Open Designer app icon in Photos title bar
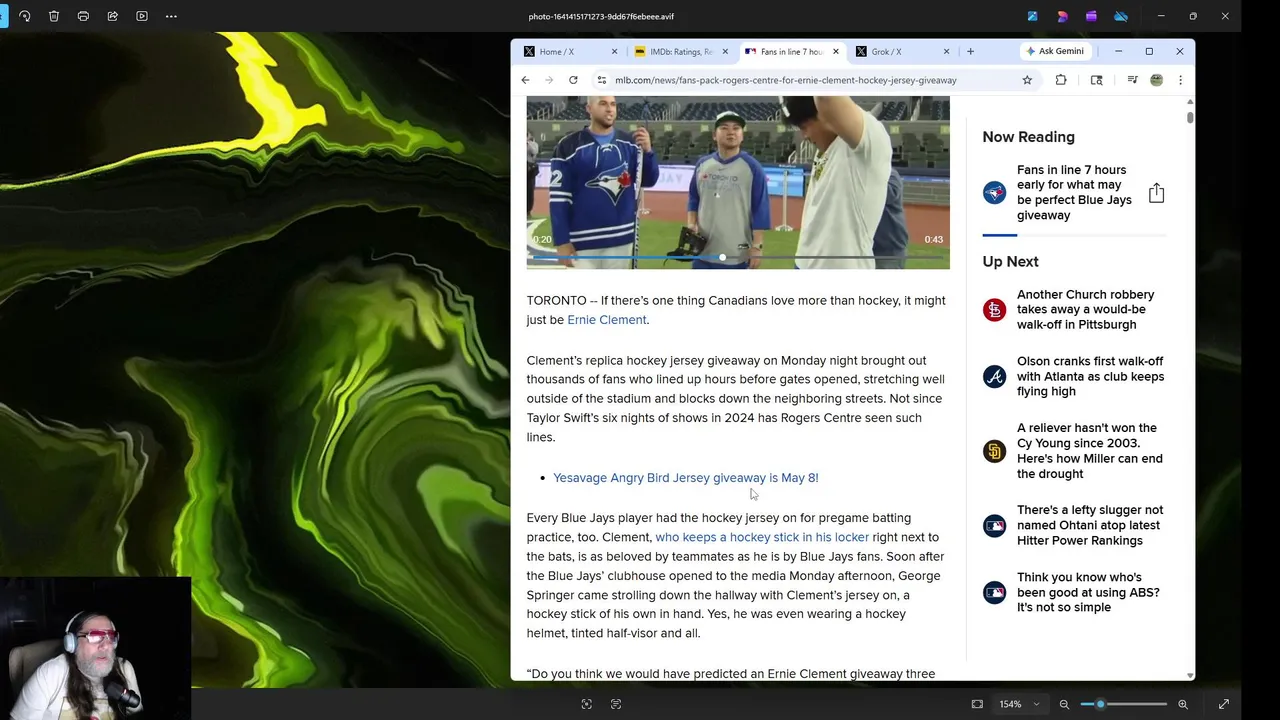1280x720 pixels. click(1062, 16)
